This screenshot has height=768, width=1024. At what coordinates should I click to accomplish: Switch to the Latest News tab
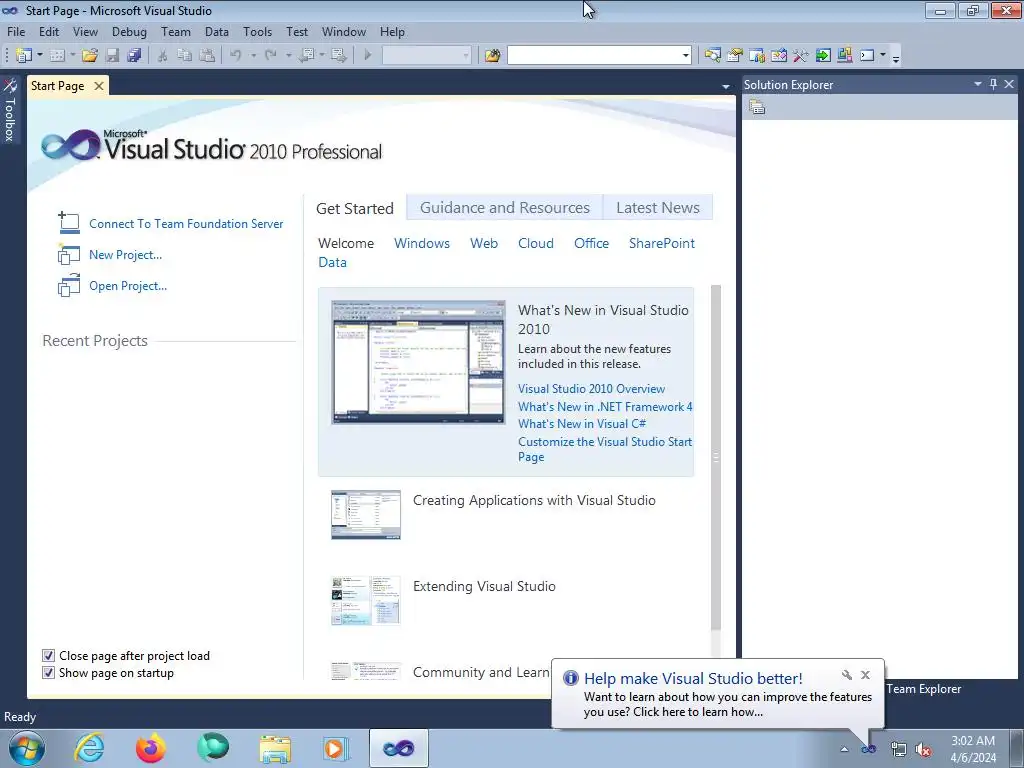click(658, 208)
